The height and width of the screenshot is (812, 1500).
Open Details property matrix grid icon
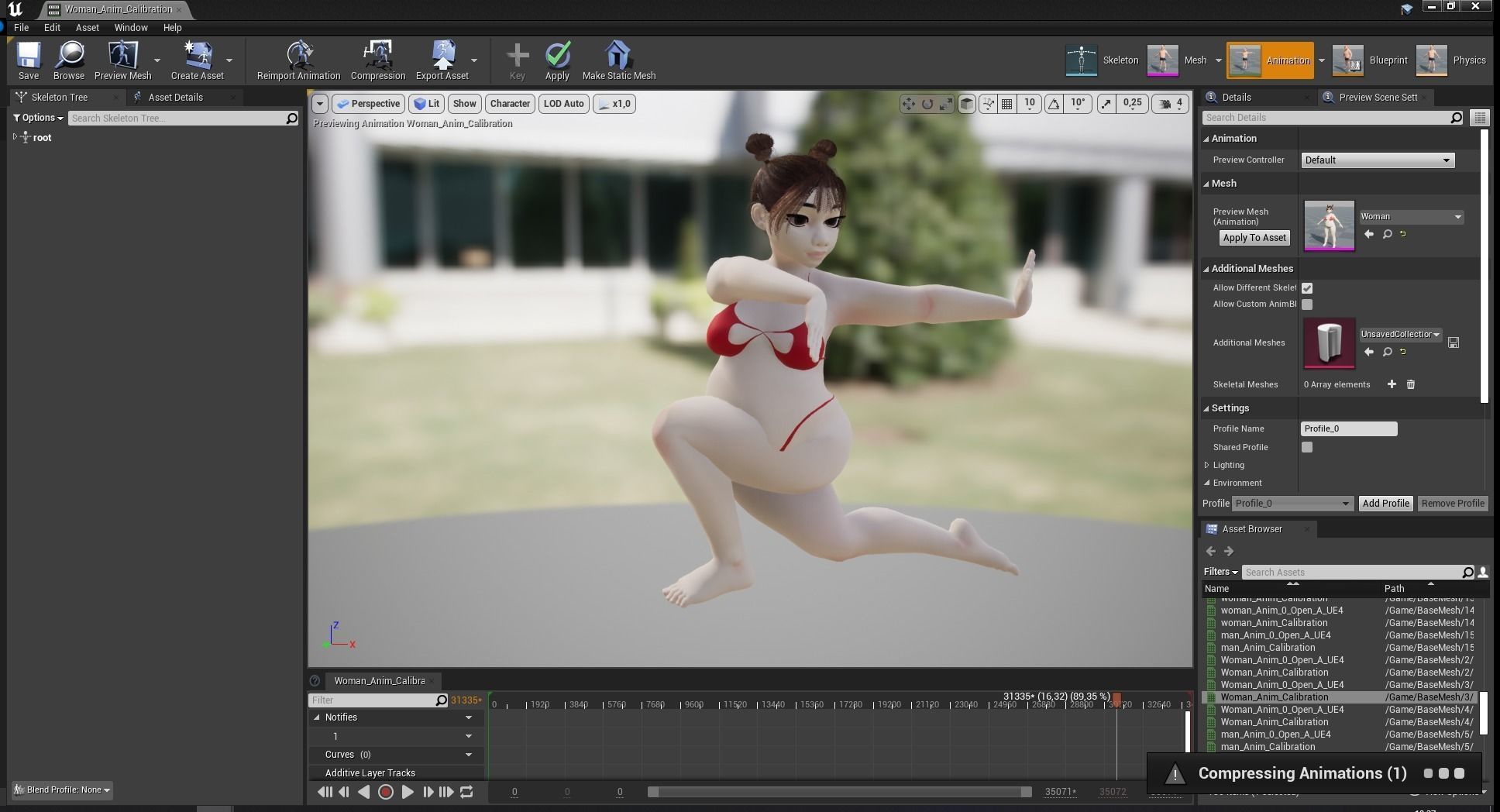1480,118
